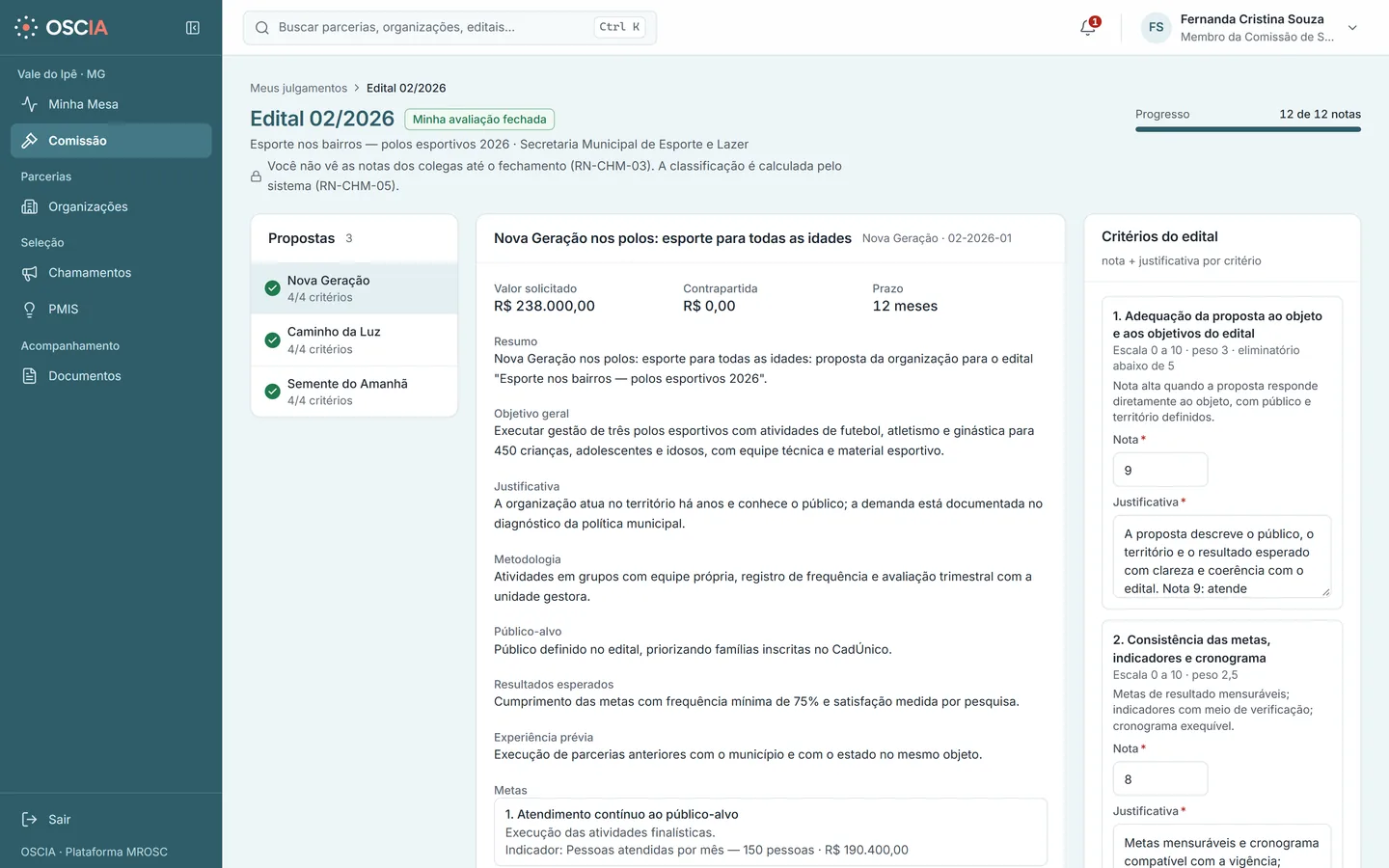Screen dimensions: 1389x868
Task: Click the Nota field of criterion 1
Action: click(1159, 470)
